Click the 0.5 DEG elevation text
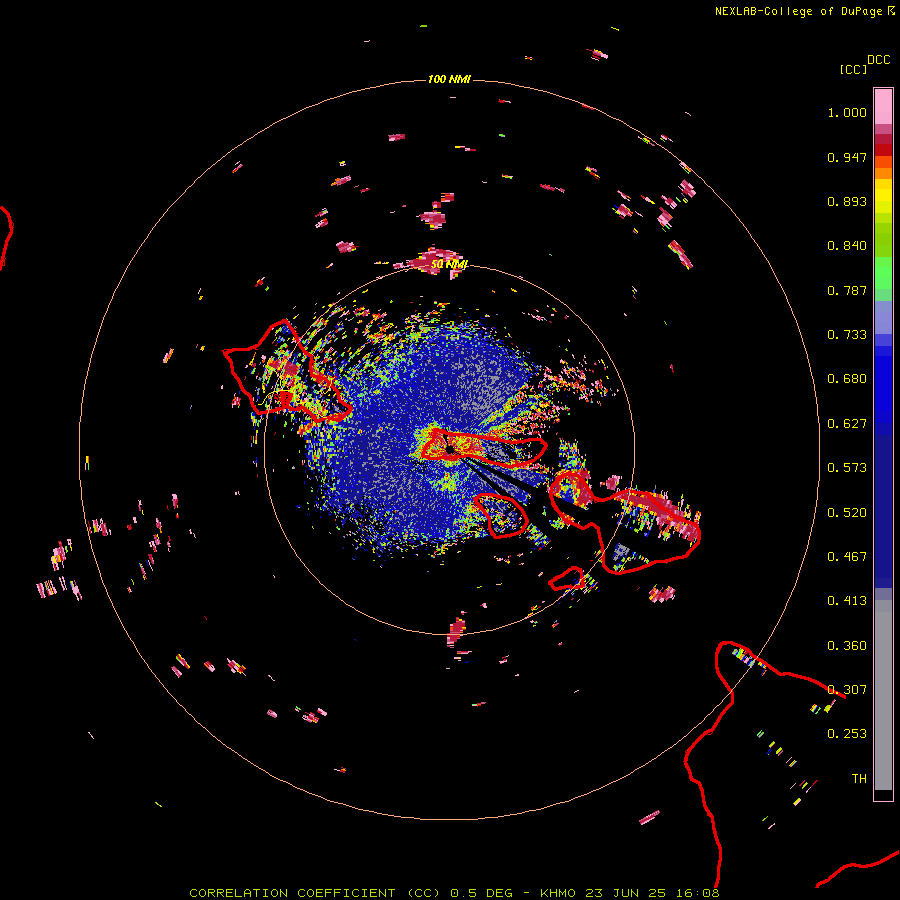This screenshot has height=900, width=900. coord(483,893)
